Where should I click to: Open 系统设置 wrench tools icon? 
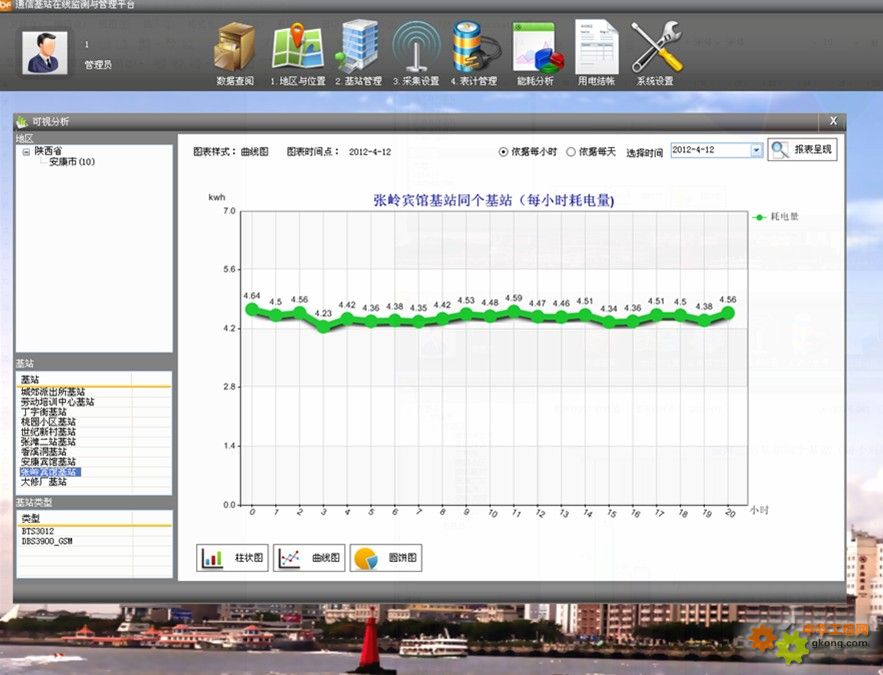(x=655, y=48)
